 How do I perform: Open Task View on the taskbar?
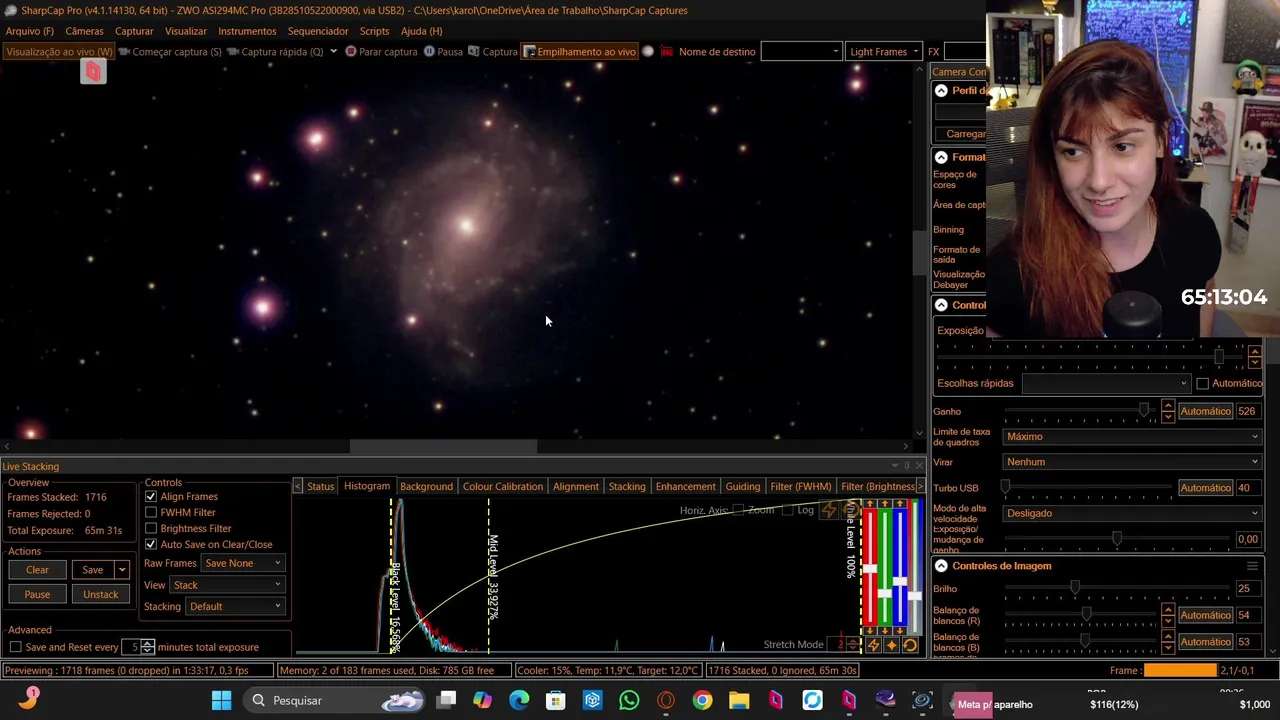tap(446, 700)
